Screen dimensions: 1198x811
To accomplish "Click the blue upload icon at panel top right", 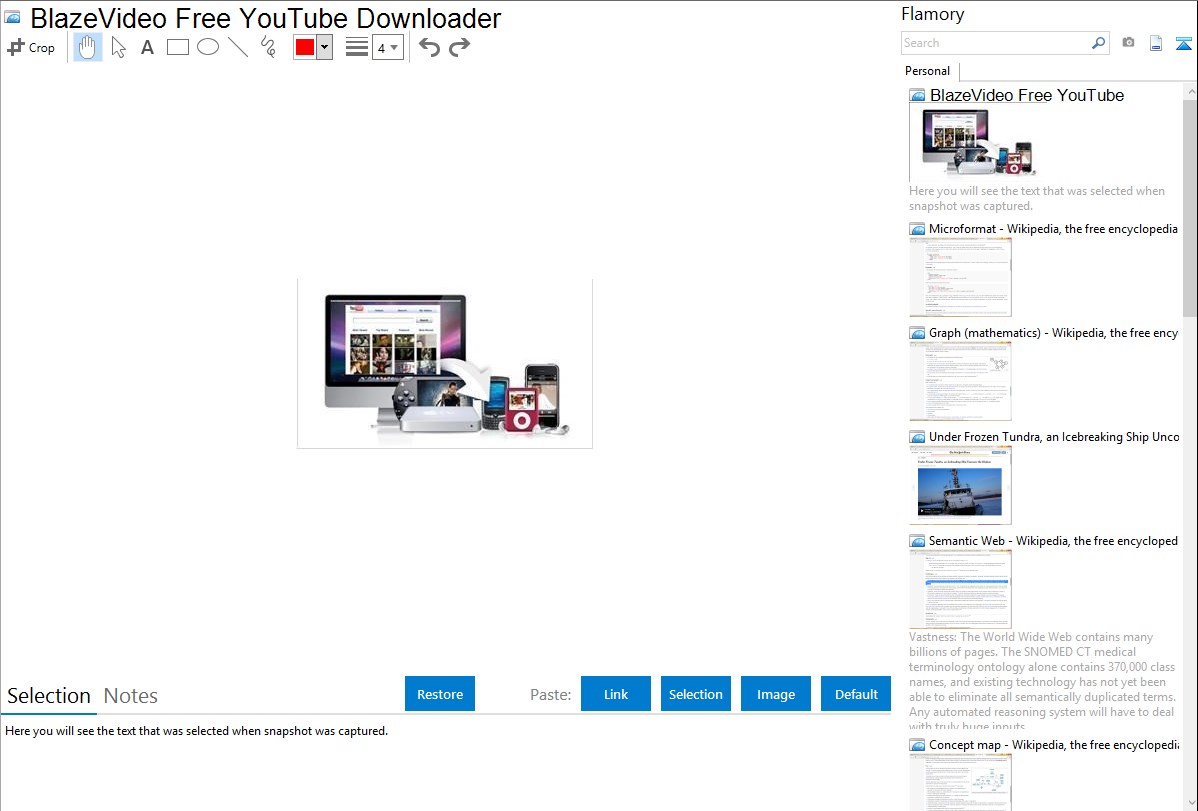I will click(x=1183, y=44).
